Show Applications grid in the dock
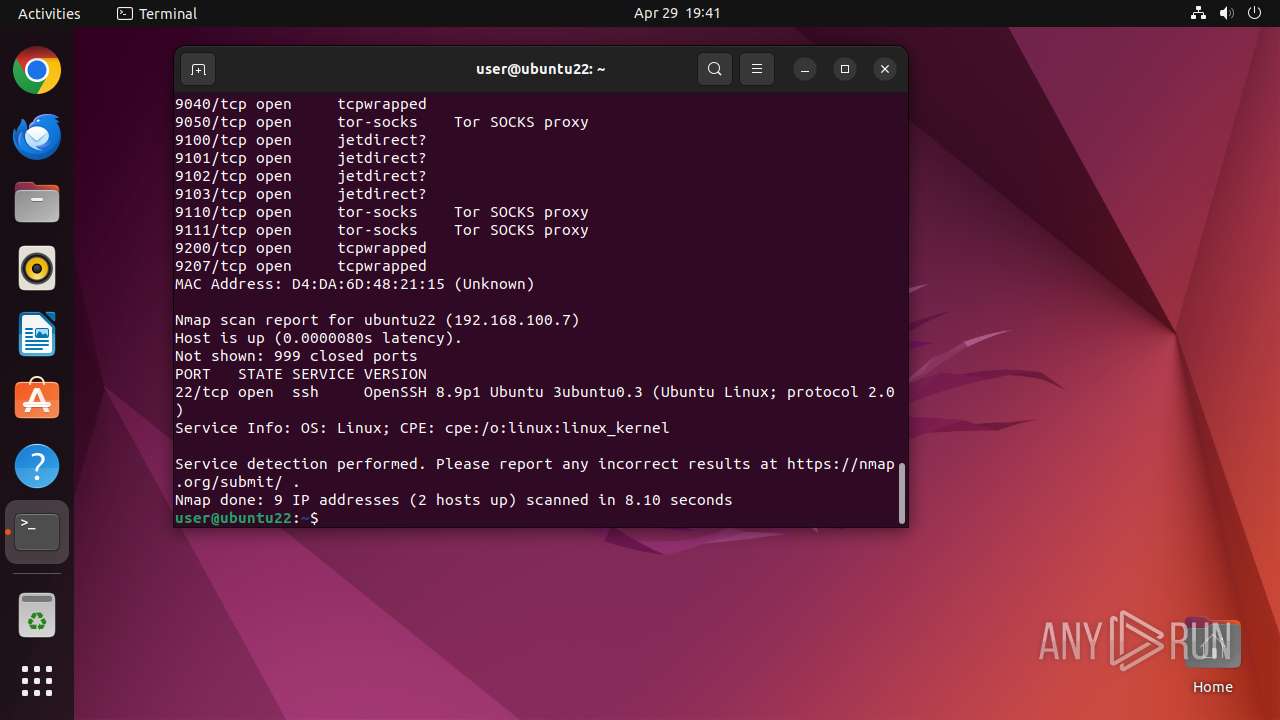Screen dimensions: 1280x720 click(37, 681)
